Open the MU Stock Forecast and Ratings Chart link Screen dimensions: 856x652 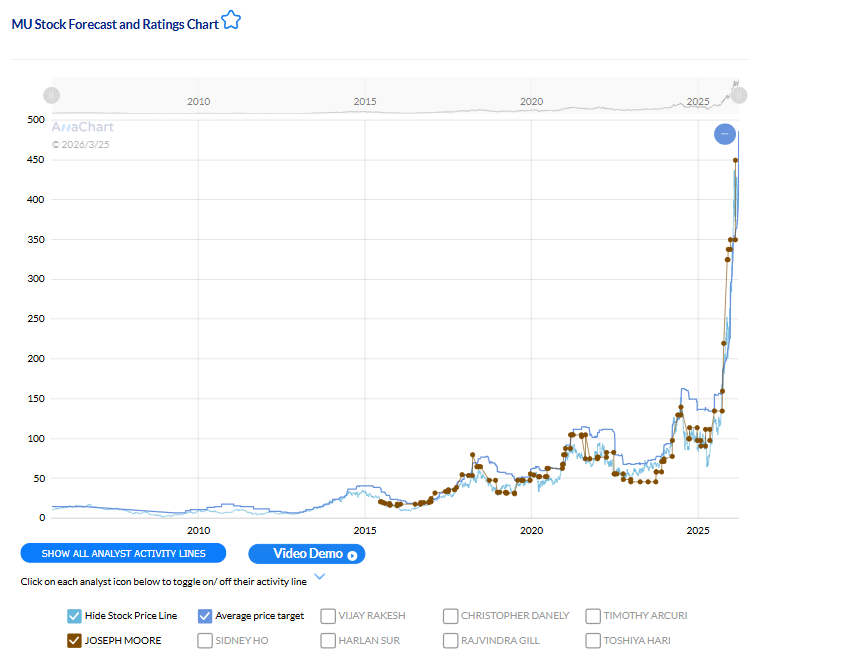[x=113, y=19]
